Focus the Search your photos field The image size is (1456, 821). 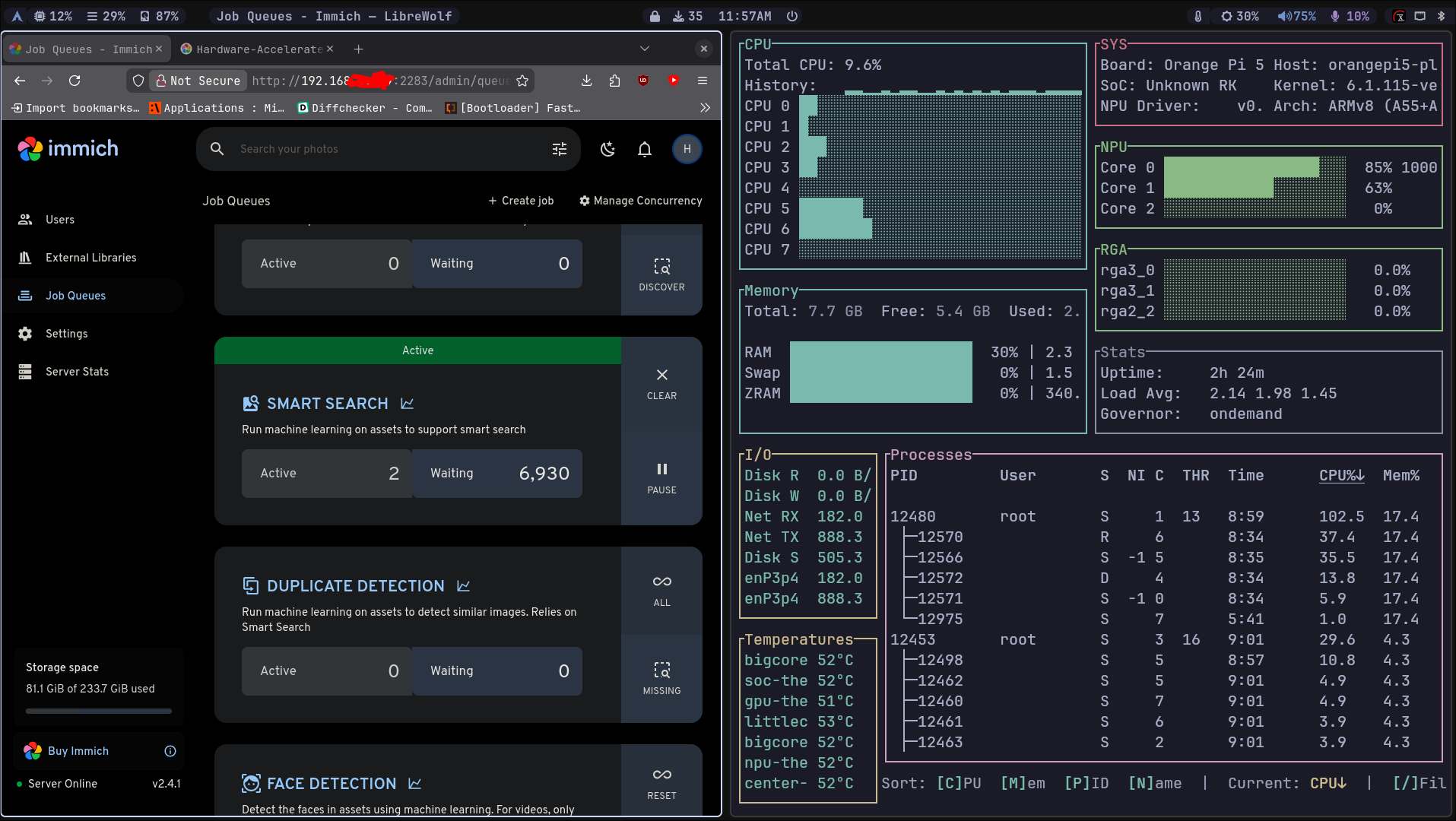388,149
